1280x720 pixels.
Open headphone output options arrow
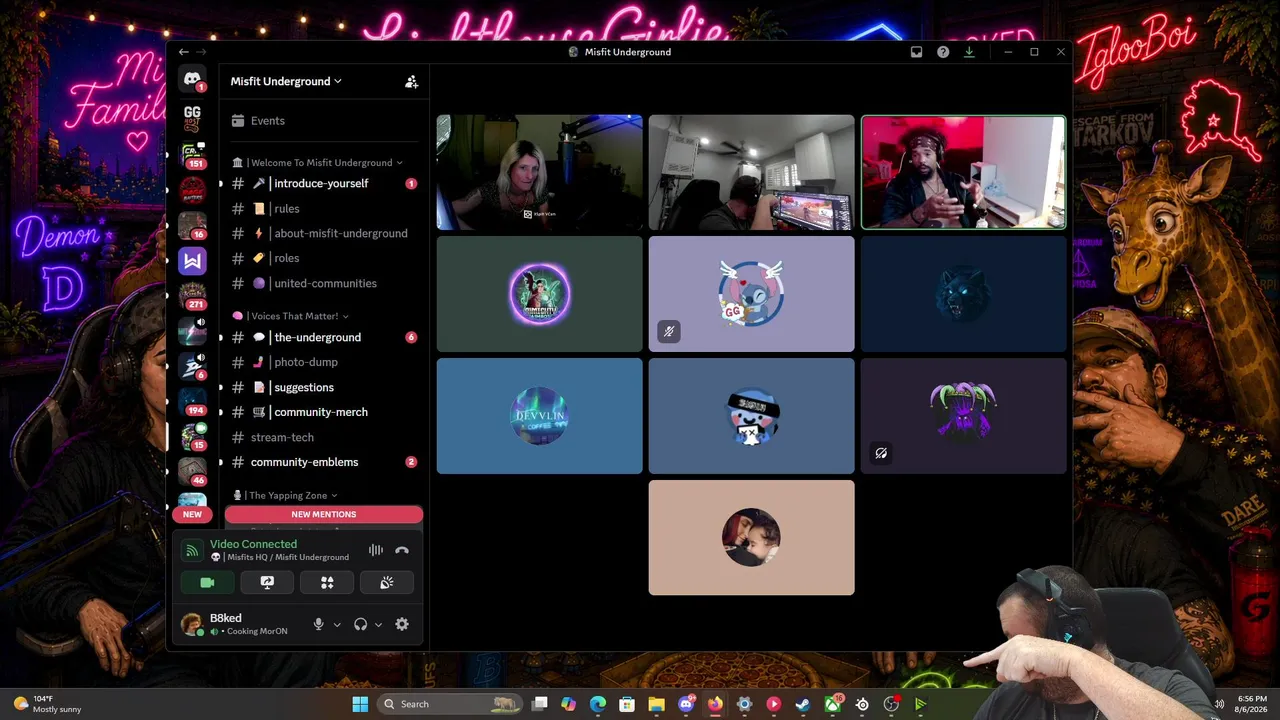pos(378,625)
